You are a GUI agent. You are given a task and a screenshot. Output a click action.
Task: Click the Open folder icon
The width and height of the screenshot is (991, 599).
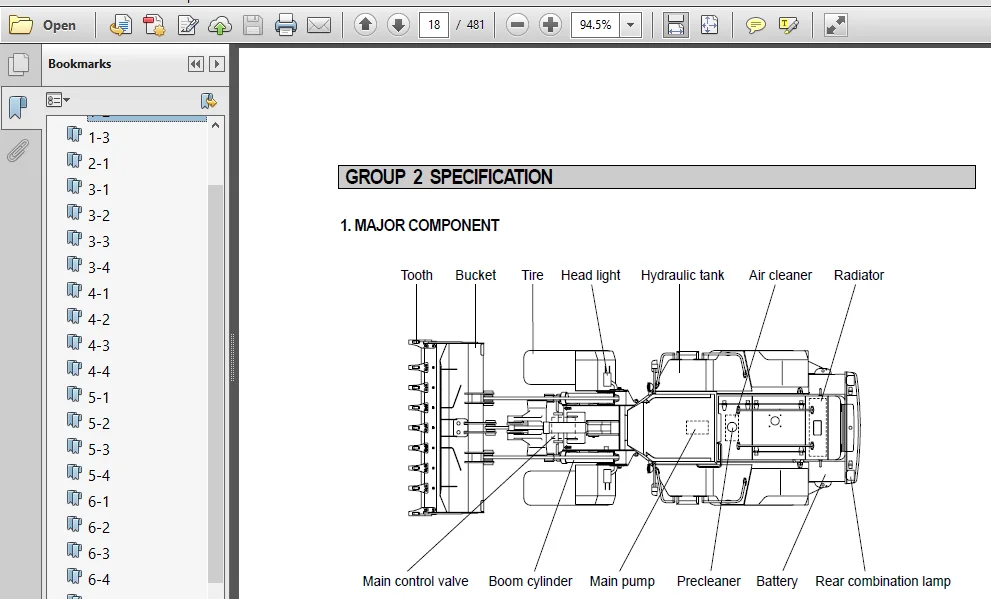point(21,25)
